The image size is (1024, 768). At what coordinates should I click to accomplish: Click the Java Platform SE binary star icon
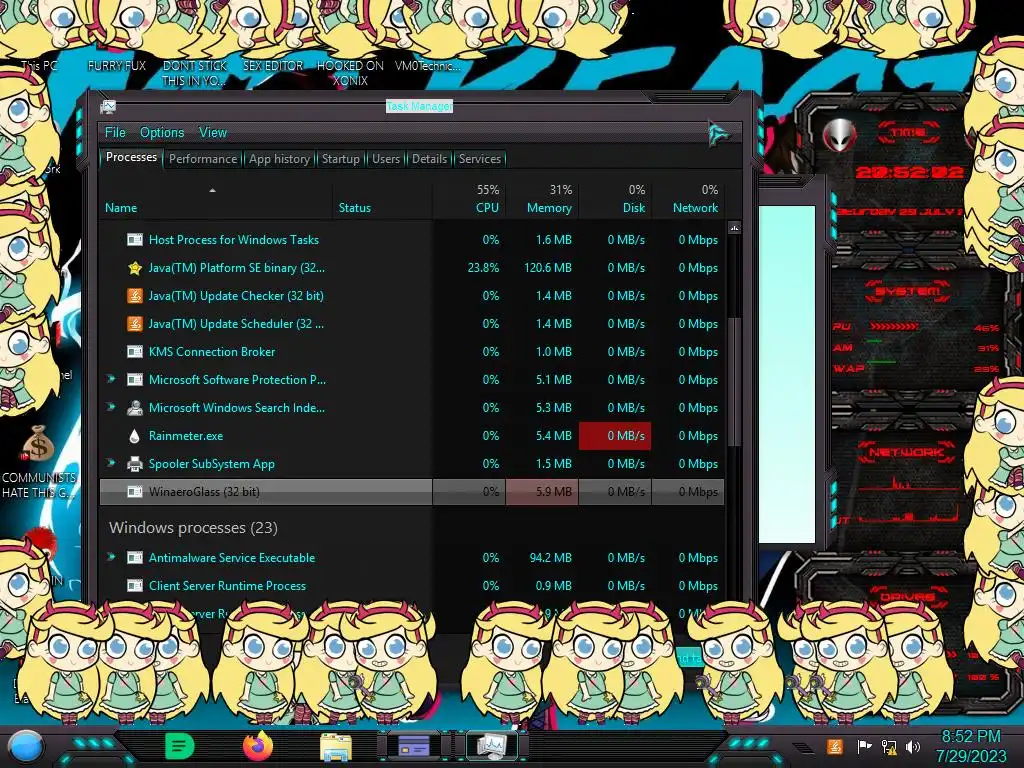(x=135, y=268)
